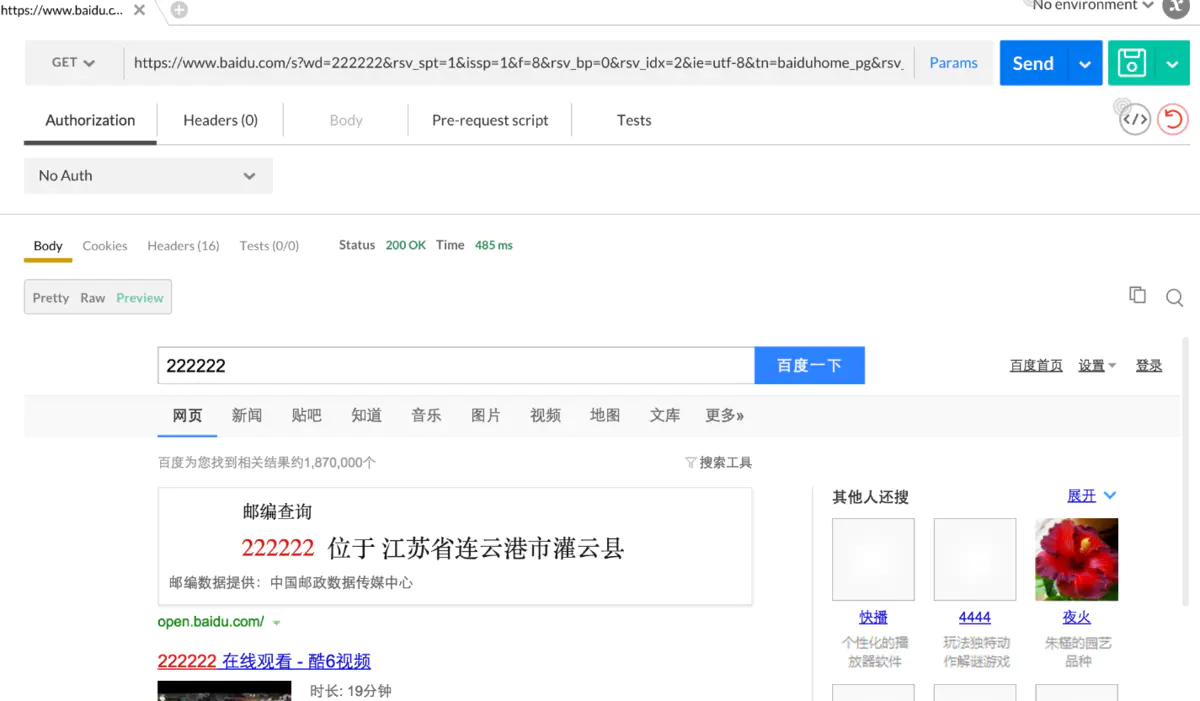Reset the request with red icon

(1173, 119)
